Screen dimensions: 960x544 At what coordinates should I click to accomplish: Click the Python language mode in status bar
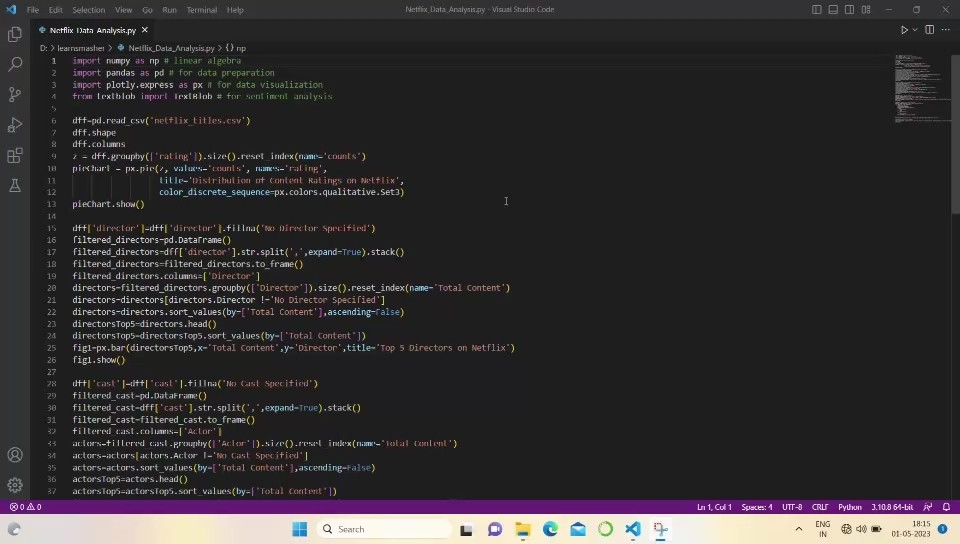(849, 507)
